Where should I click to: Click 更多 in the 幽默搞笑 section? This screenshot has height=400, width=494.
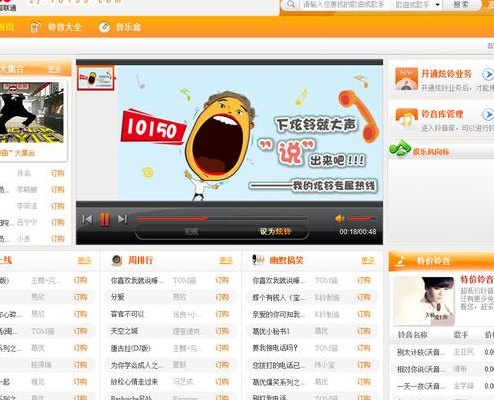click(368, 260)
